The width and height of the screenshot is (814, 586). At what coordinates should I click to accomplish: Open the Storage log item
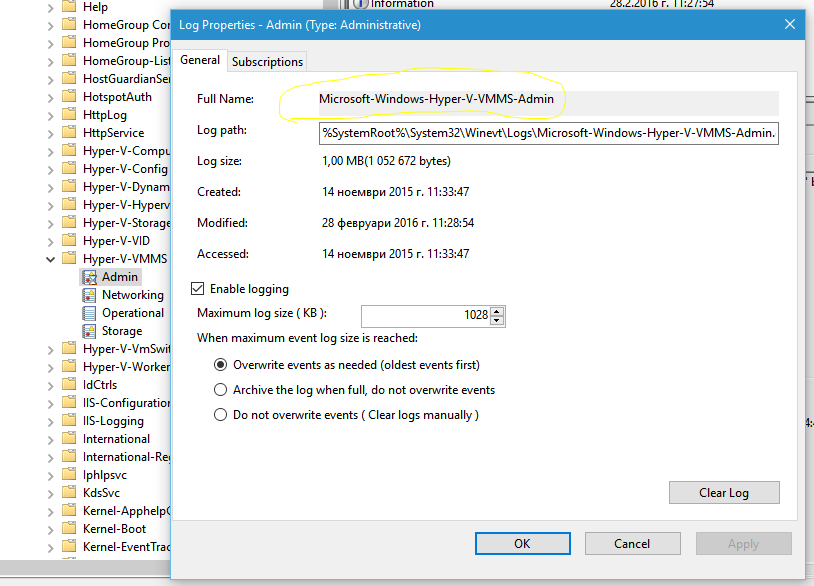tap(121, 331)
